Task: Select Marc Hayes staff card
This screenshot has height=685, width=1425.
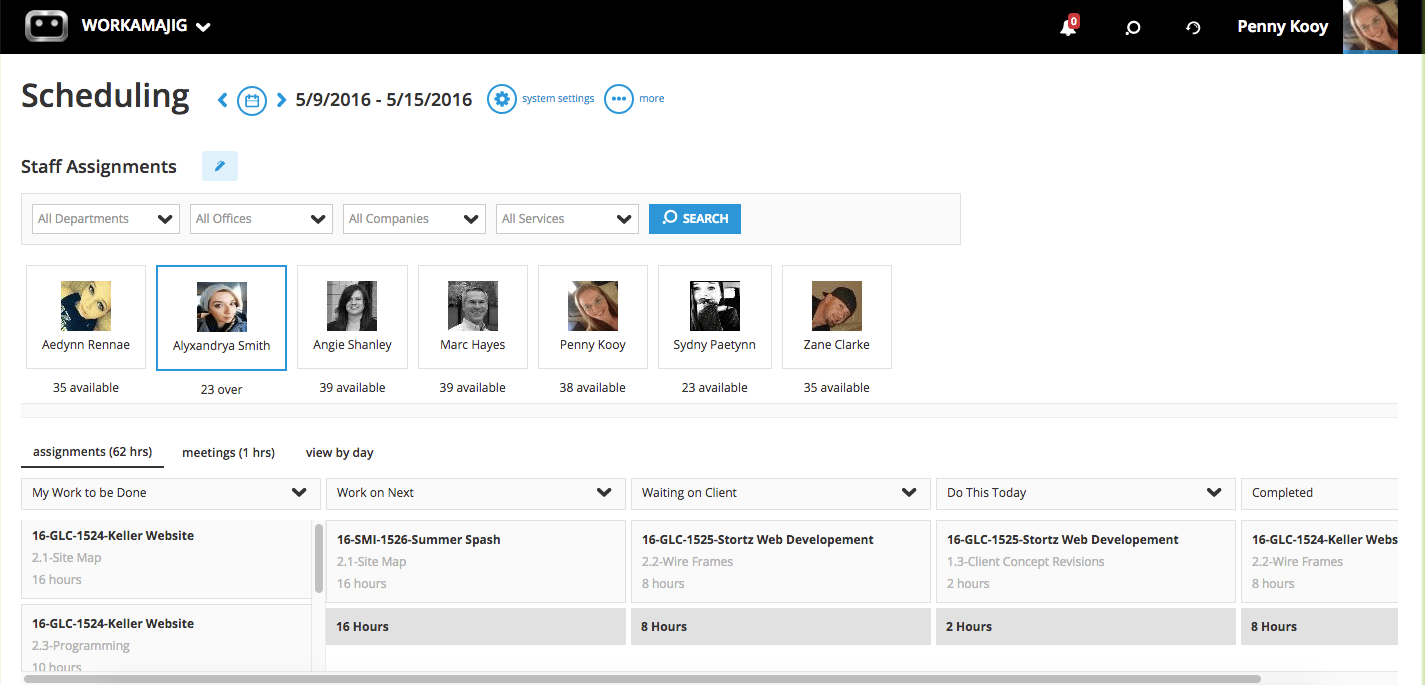Action: 472,317
